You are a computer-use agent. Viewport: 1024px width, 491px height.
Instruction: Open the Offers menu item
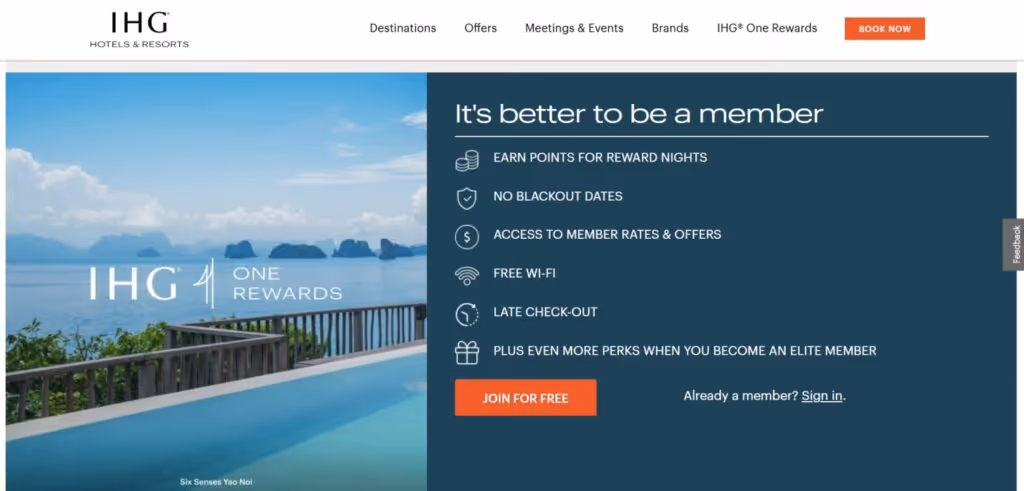481,28
